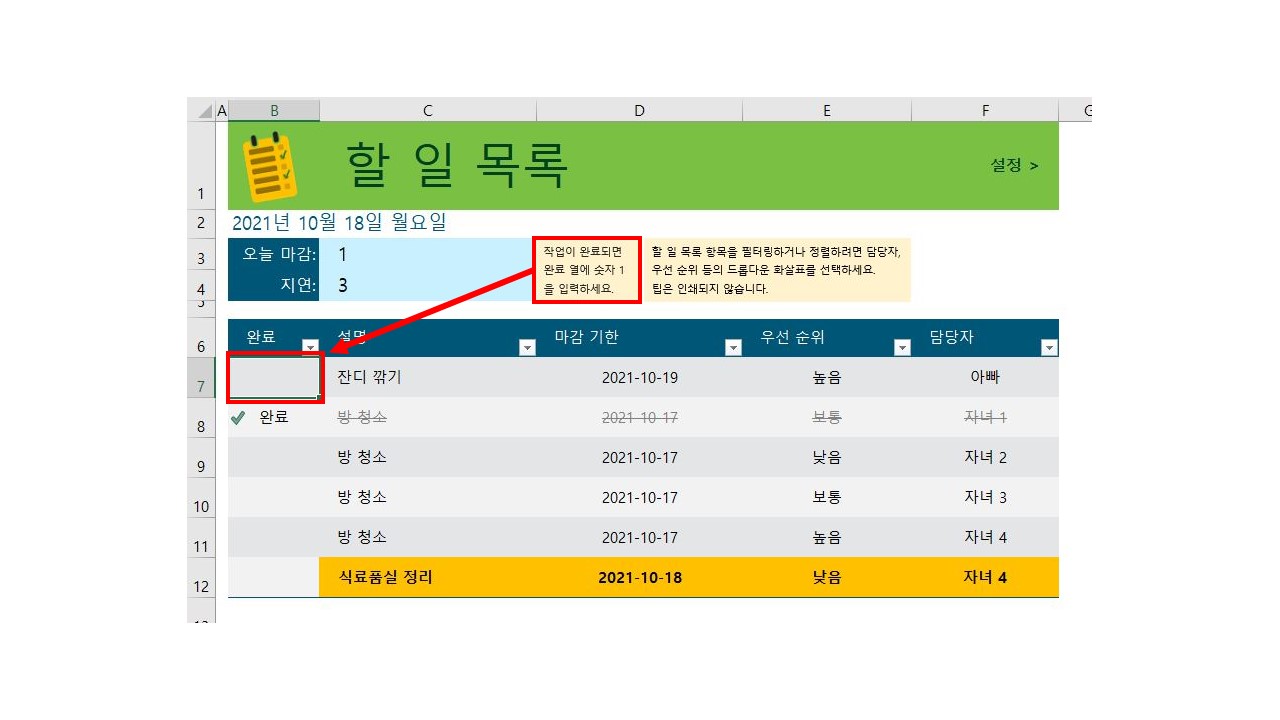The image size is (1280, 720).
Task: Click the 오늘 마감 count value 1
Action: pos(342,254)
